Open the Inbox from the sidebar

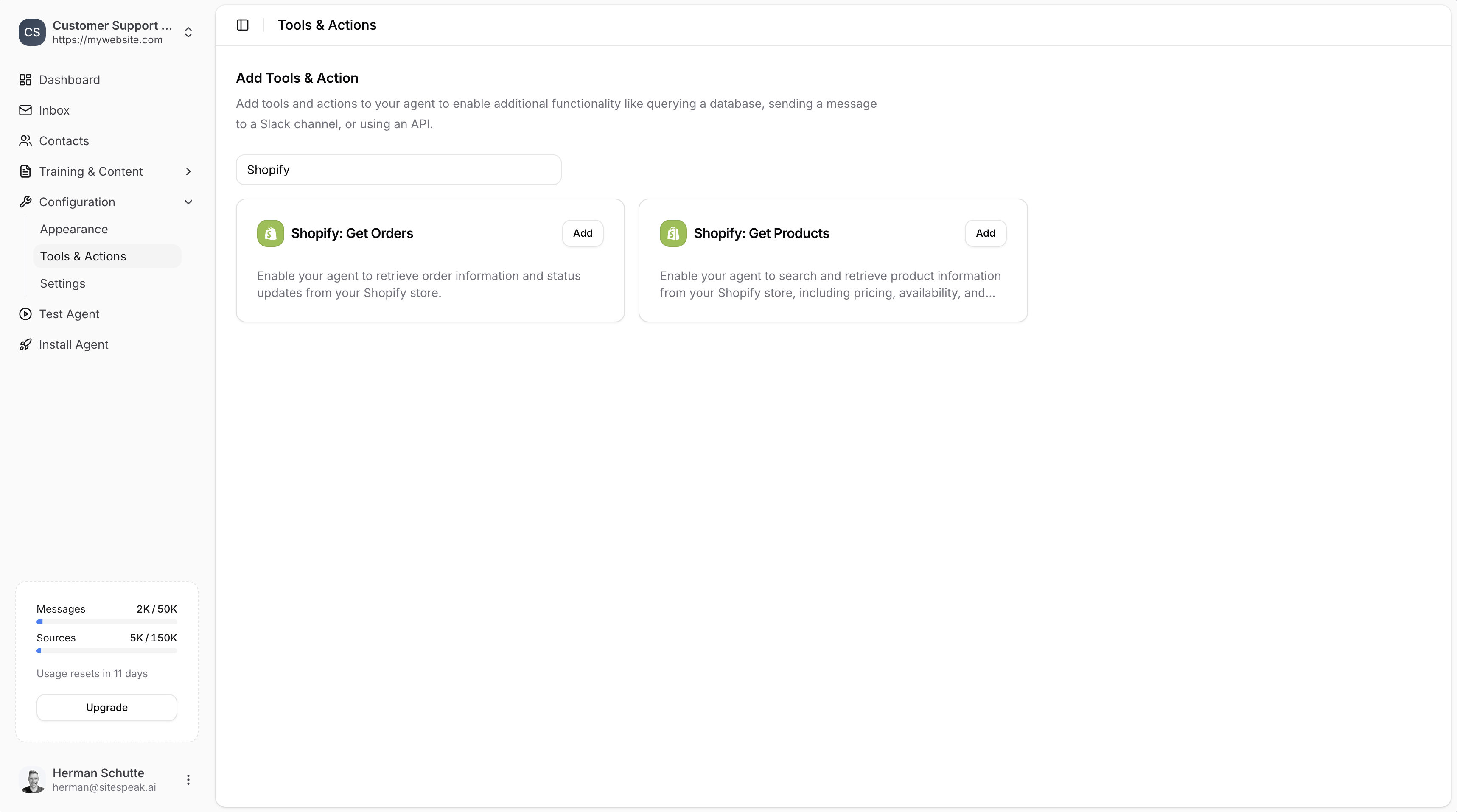(x=54, y=110)
